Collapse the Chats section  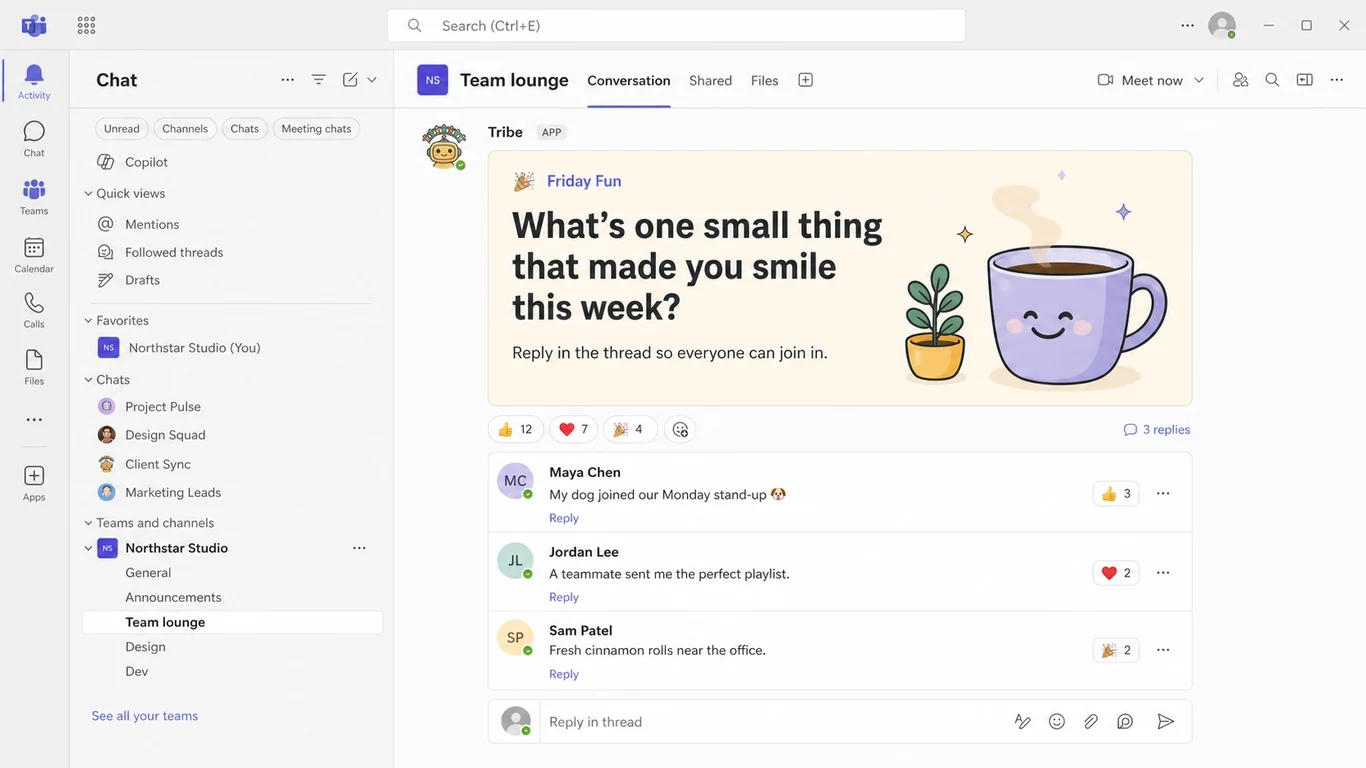88,380
